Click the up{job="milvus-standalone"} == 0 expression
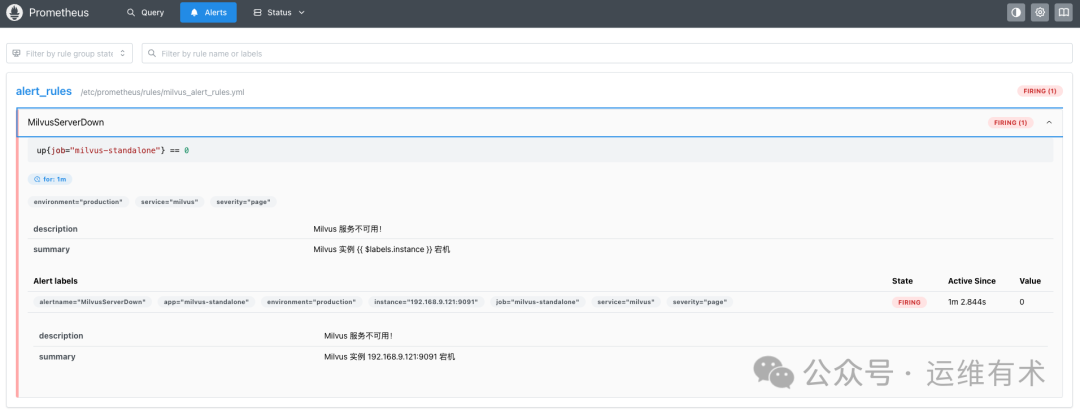Viewport: 1080px width, 416px height. pyautogui.click(x=113, y=150)
